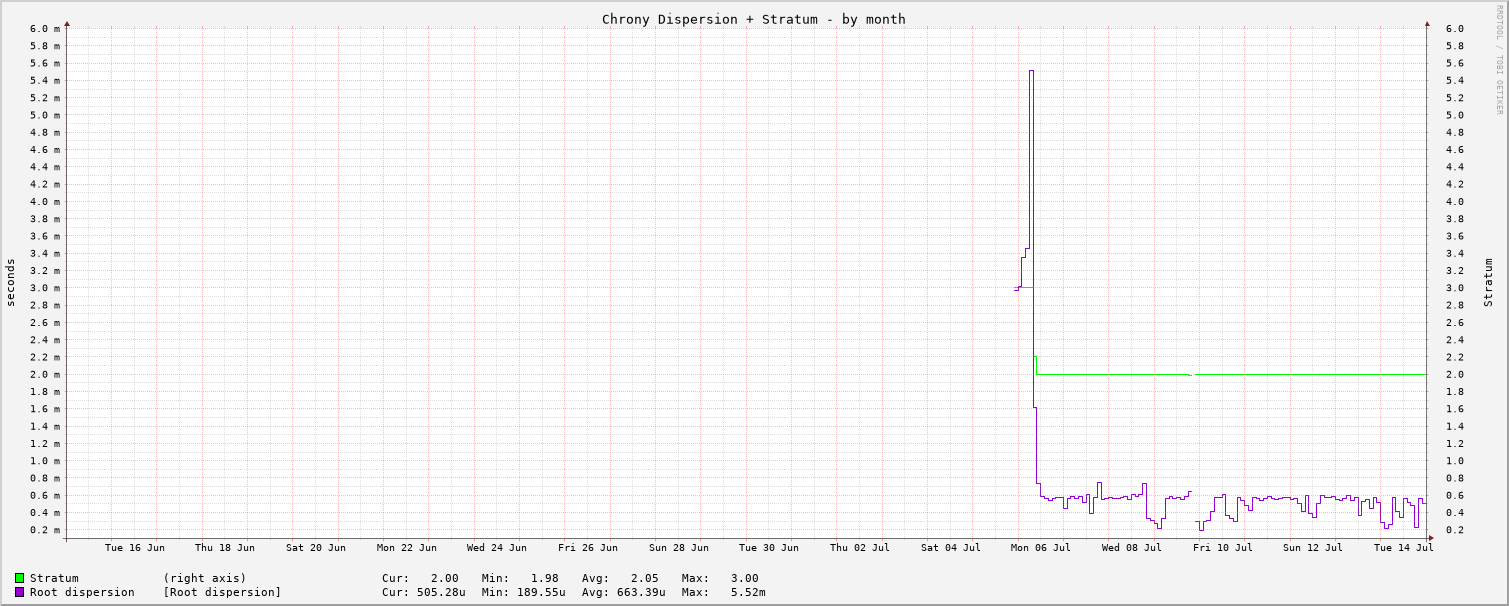The width and height of the screenshot is (1509, 606).
Task: Click left axis tick '6.0 m'
Action: (x=44, y=28)
